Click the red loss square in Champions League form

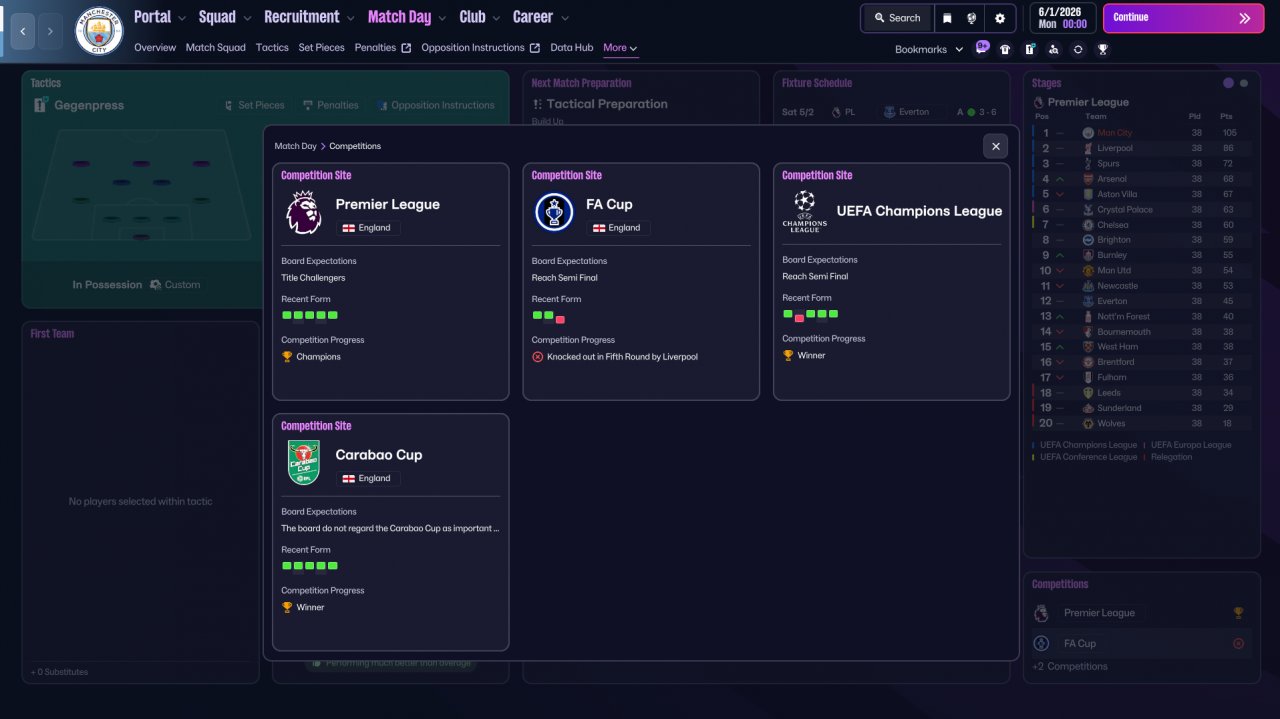(799, 317)
